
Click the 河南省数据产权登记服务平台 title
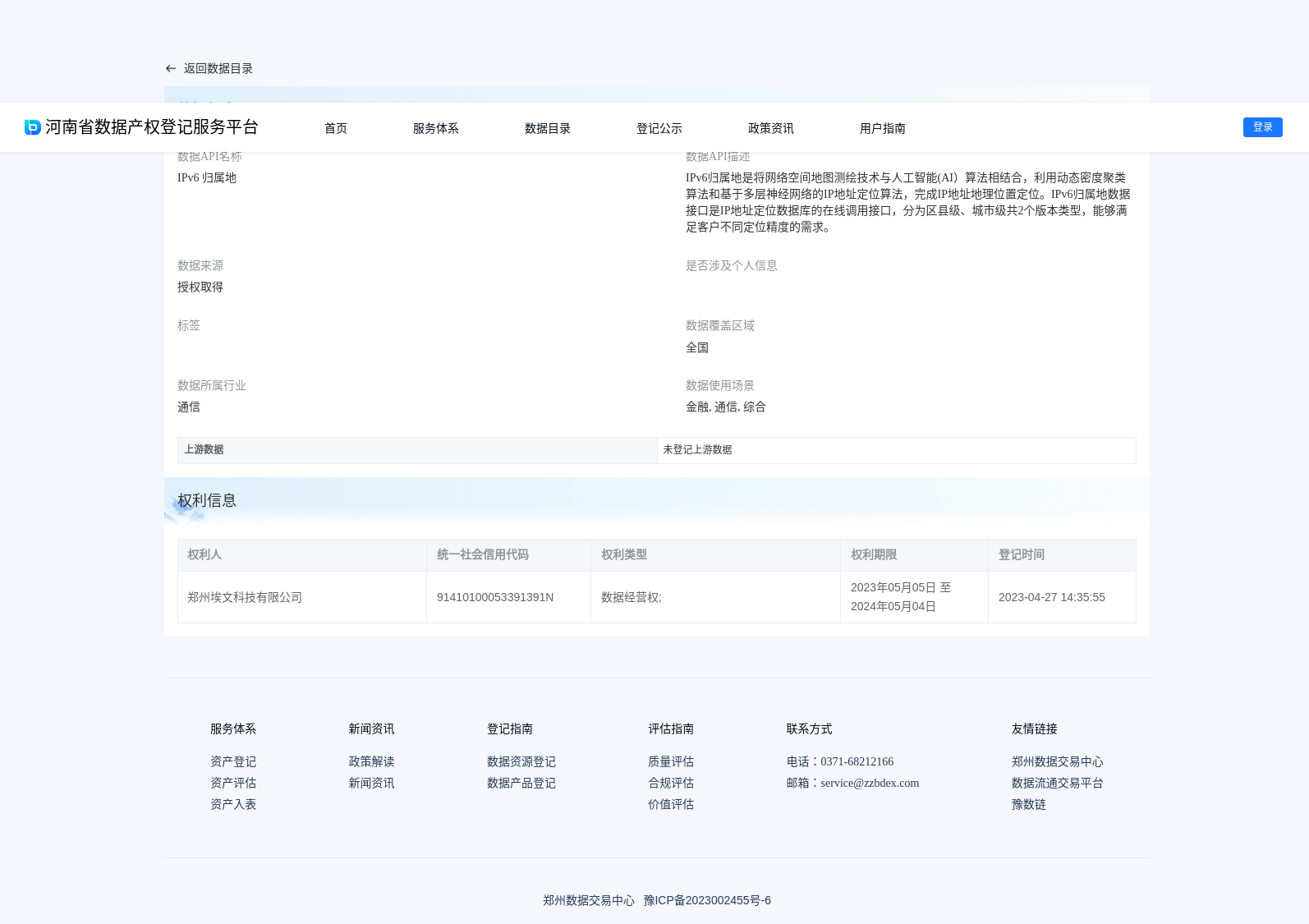point(152,127)
